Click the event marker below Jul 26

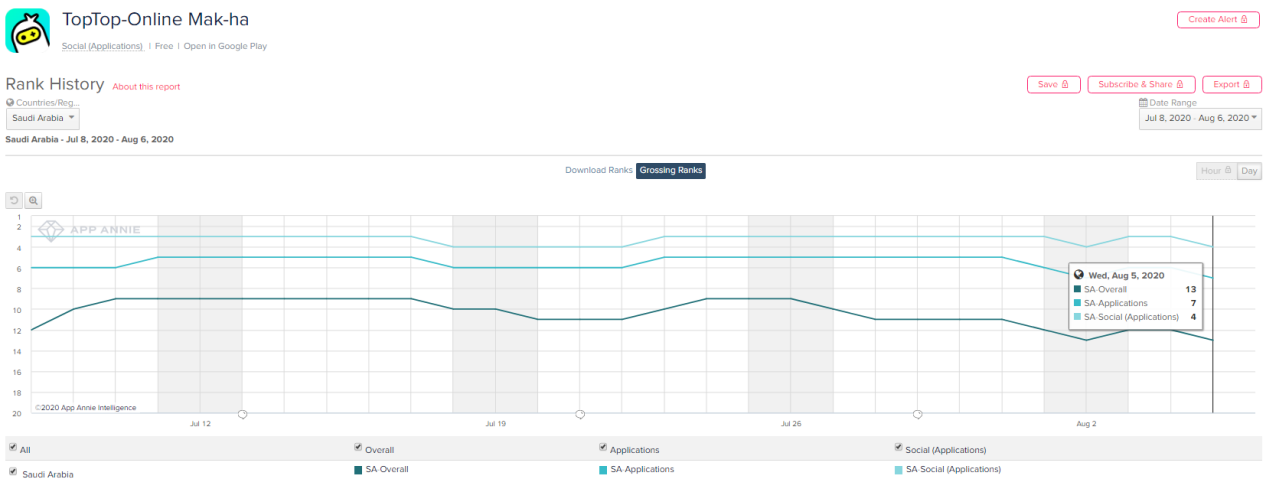point(917,414)
